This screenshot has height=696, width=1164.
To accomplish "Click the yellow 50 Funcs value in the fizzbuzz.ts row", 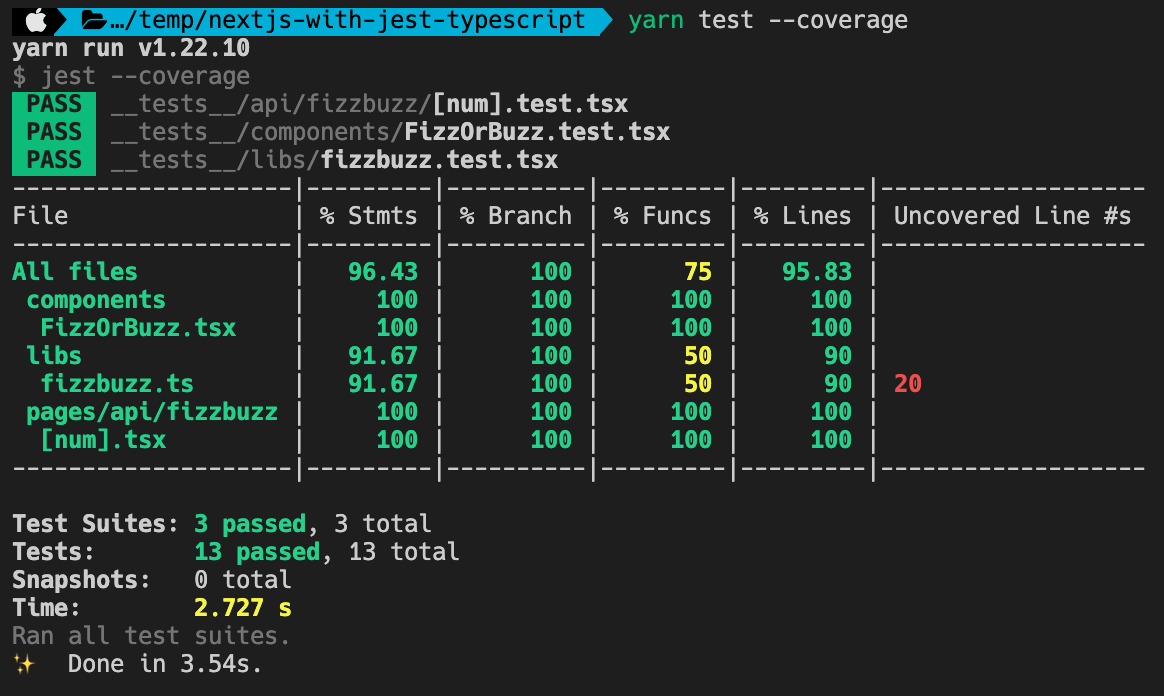I will (698, 384).
